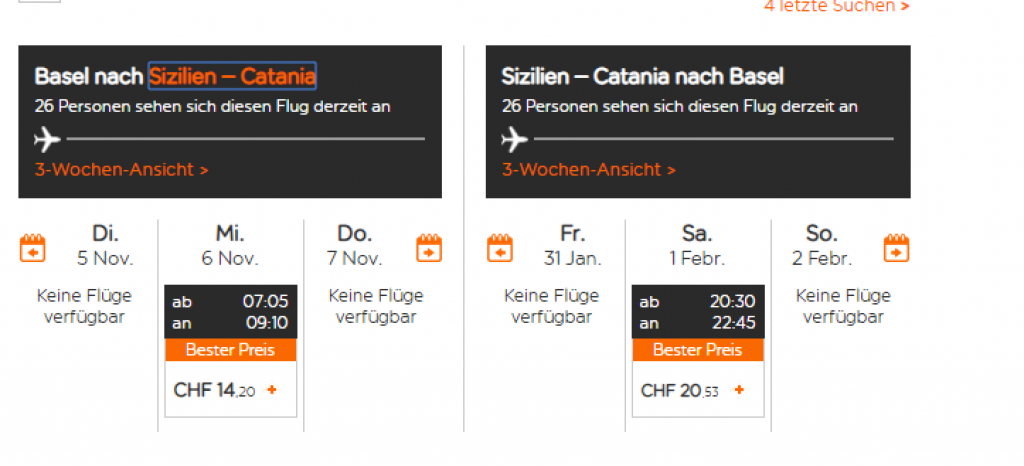This screenshot has height=466, width=1024.
Task: Click the airplane icon under Basel nach Sizilien
Action: point(47,138)
